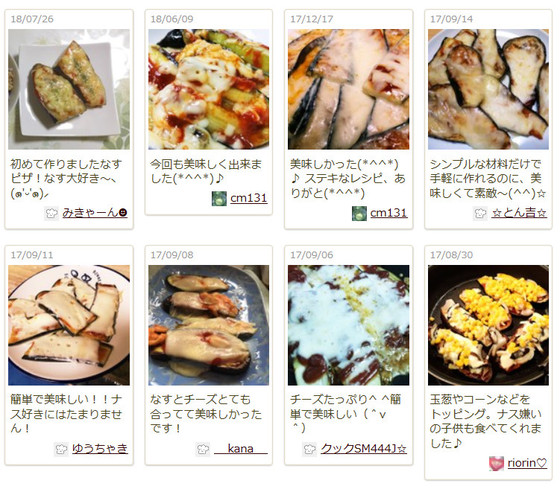Click the chef hat icon beside クックSM444J☆
This screenshot has height=489, width=560.
click(x=309, y=449)
